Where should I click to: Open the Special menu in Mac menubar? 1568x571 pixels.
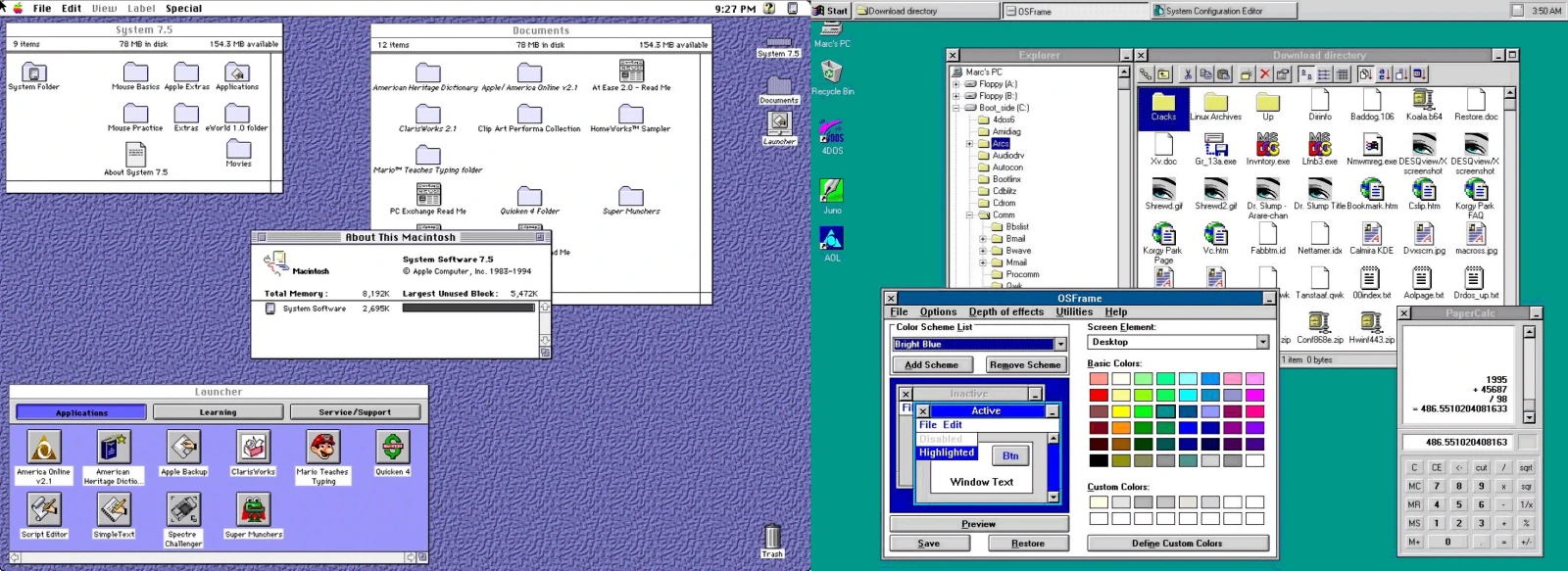click(x=183, y=8)
